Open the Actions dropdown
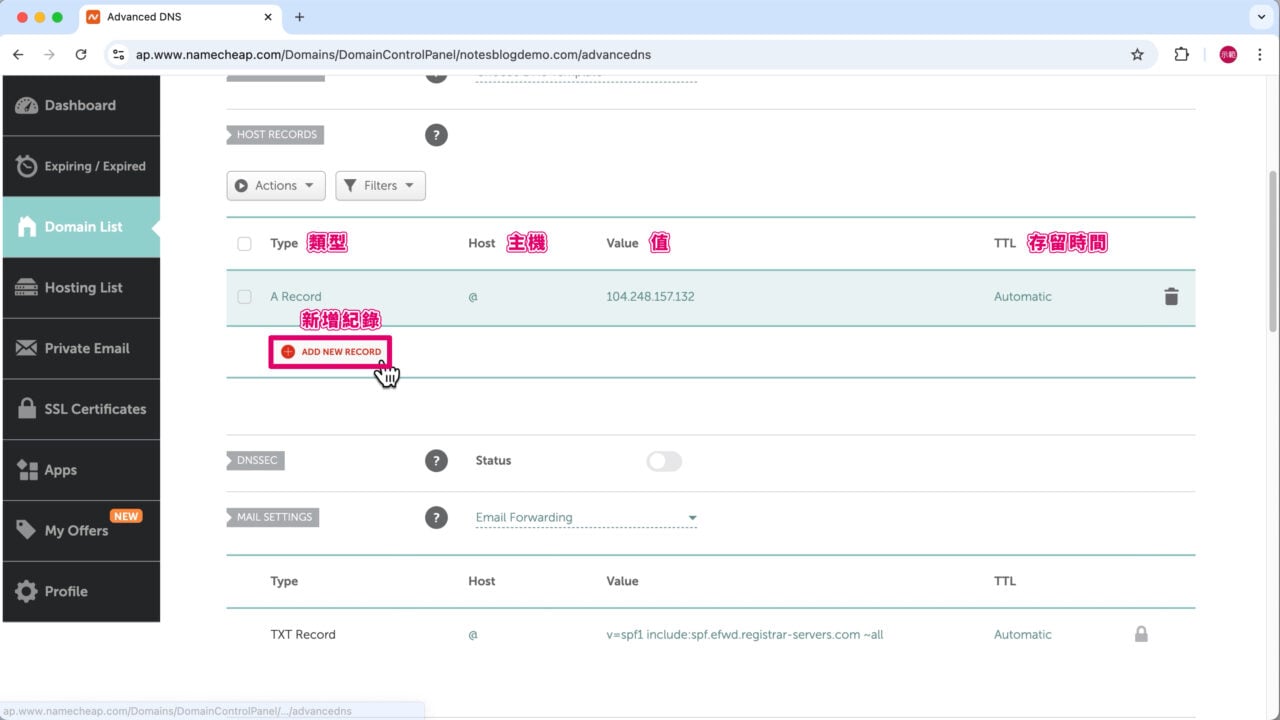This screenshot has width=1280, height=720. point(276,186)
